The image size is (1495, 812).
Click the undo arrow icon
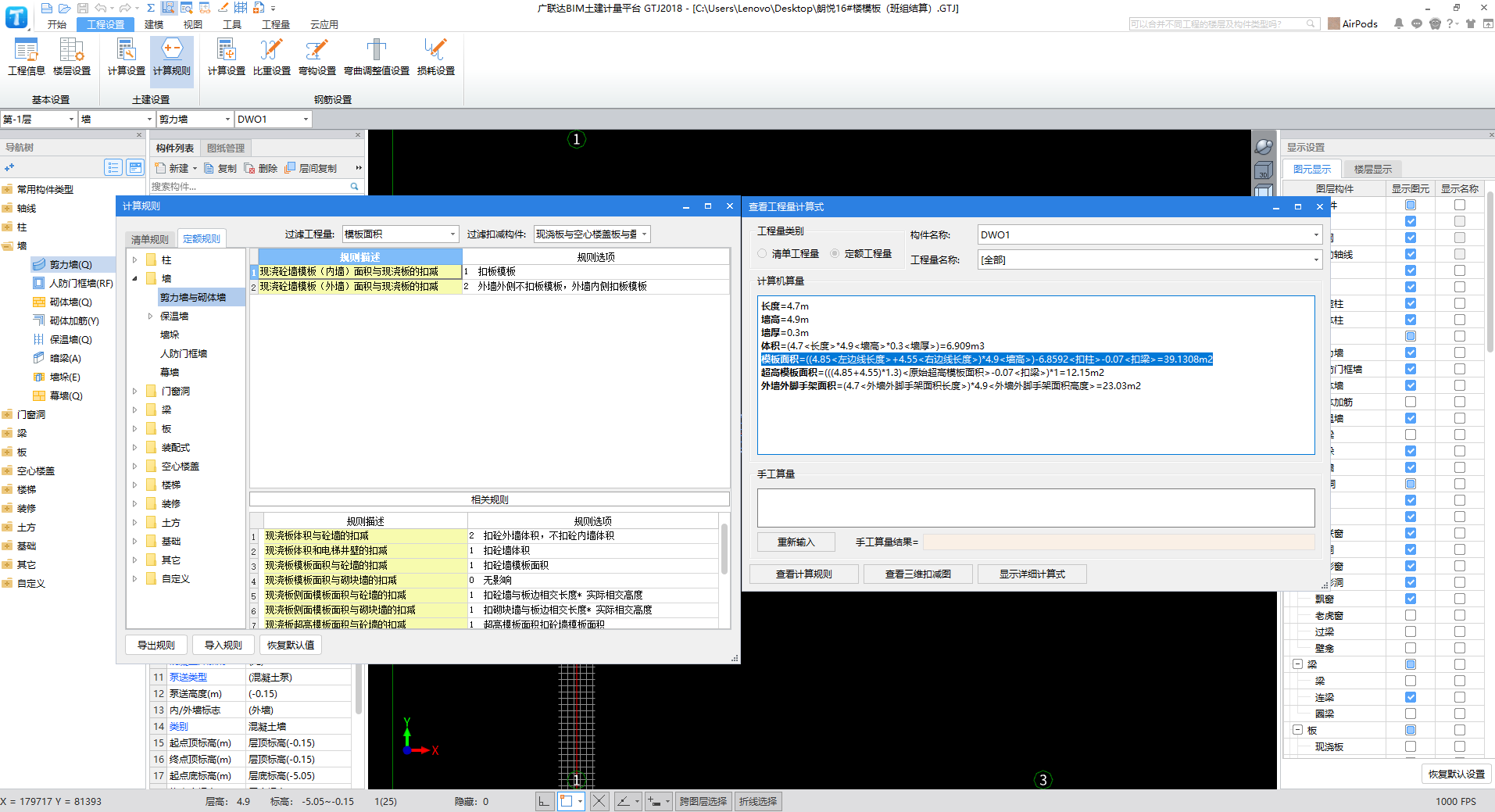pyautogui.click(x=101, y=8)
